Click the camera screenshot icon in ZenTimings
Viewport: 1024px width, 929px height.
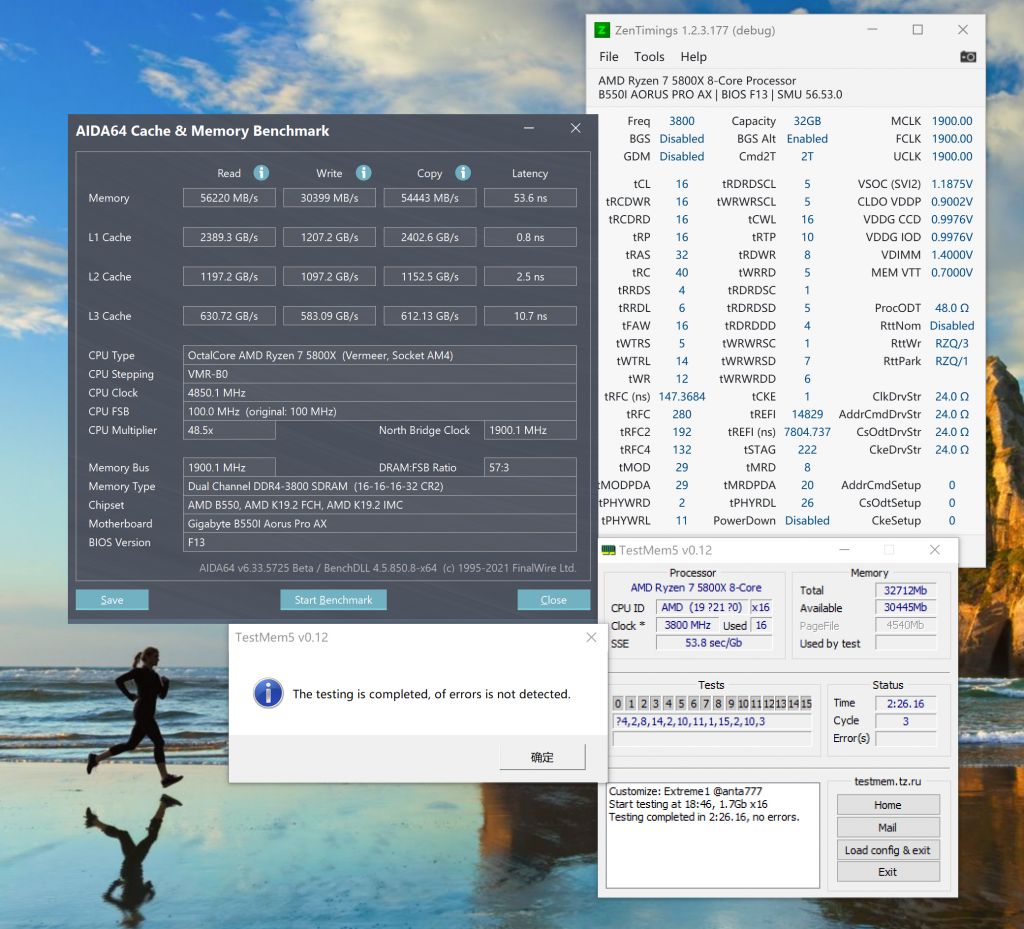click(967, 57)
